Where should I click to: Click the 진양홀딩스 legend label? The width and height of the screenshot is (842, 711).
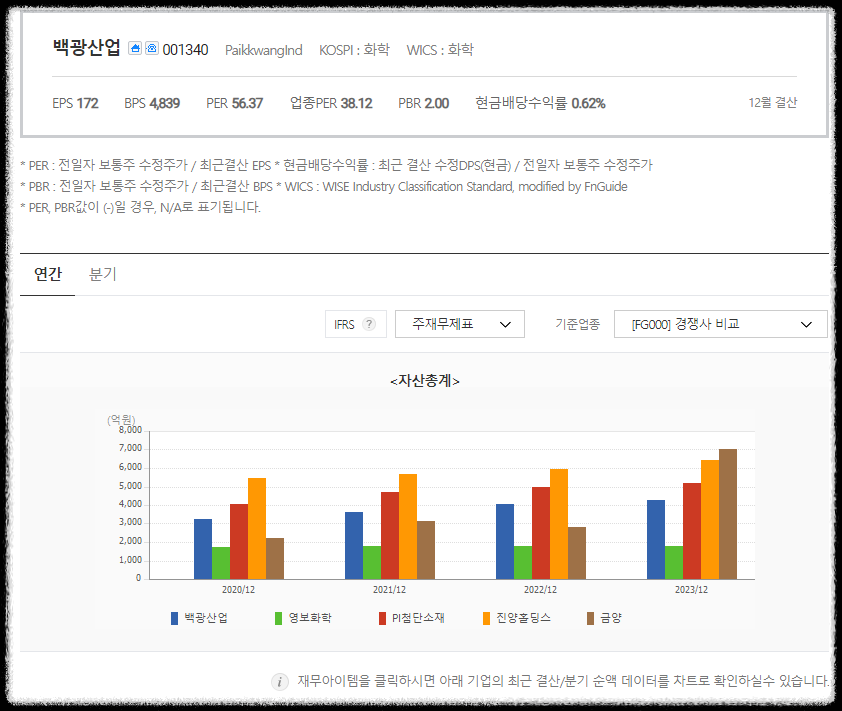(x=524, y=618)
